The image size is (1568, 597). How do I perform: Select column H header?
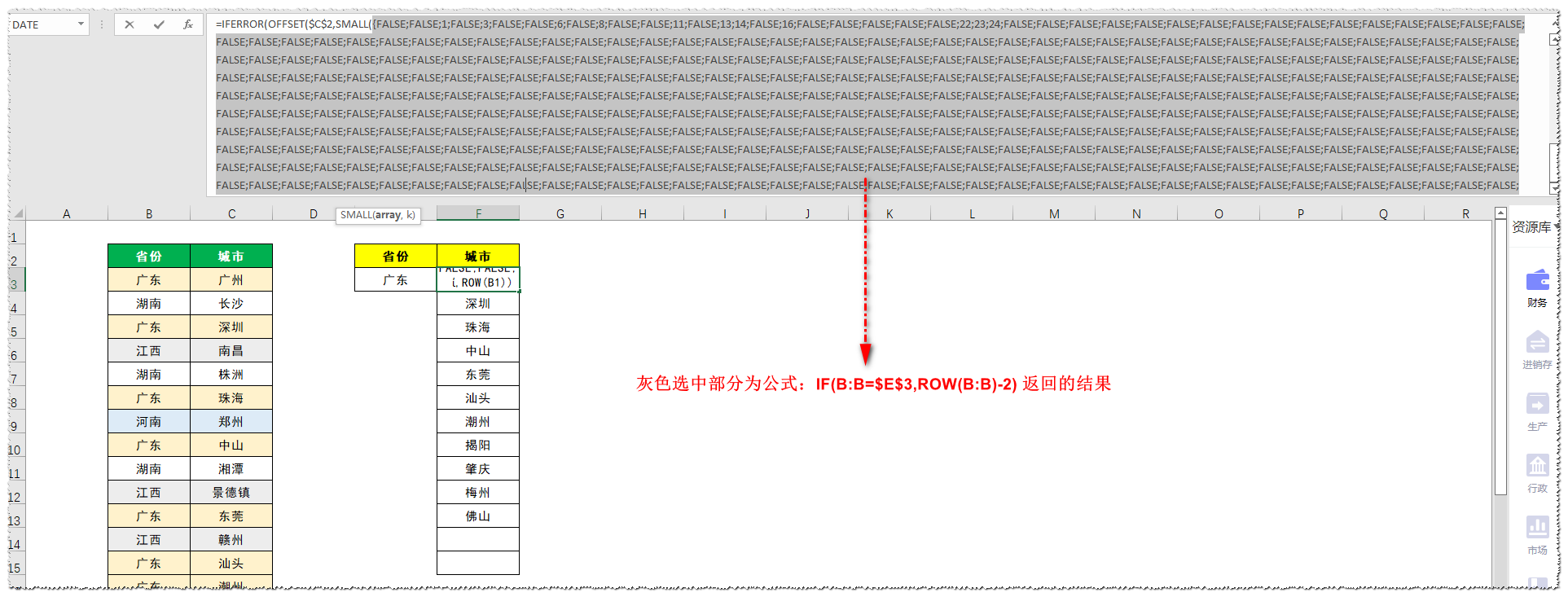pos(643,213)
